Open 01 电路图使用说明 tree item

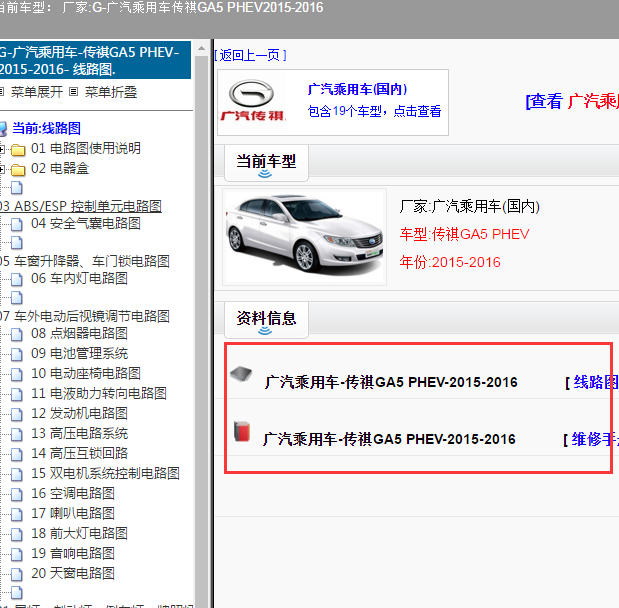point(86,148)
